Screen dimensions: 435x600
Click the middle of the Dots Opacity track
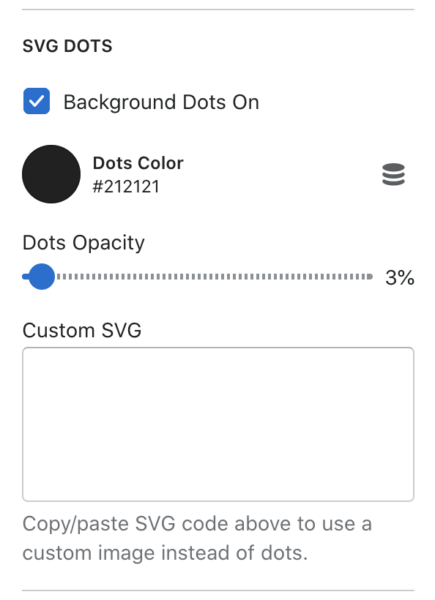[x=197, y=277]
